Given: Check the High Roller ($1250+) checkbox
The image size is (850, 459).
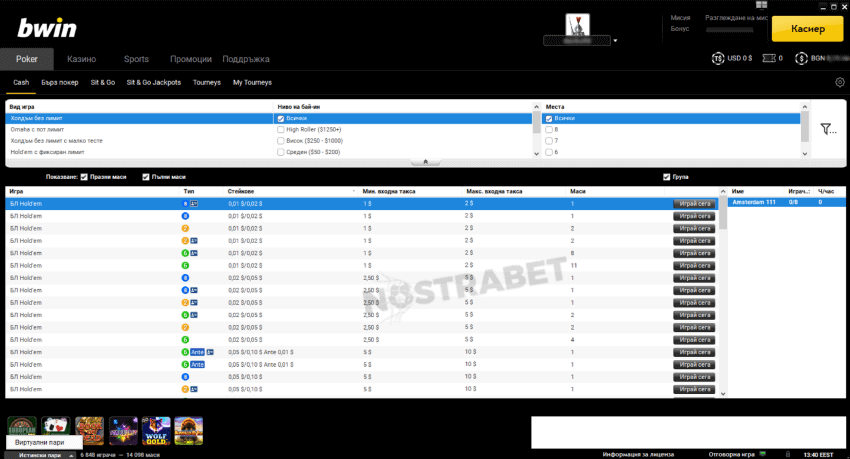Looking at the screenshot, I should (x=281, y=130).
